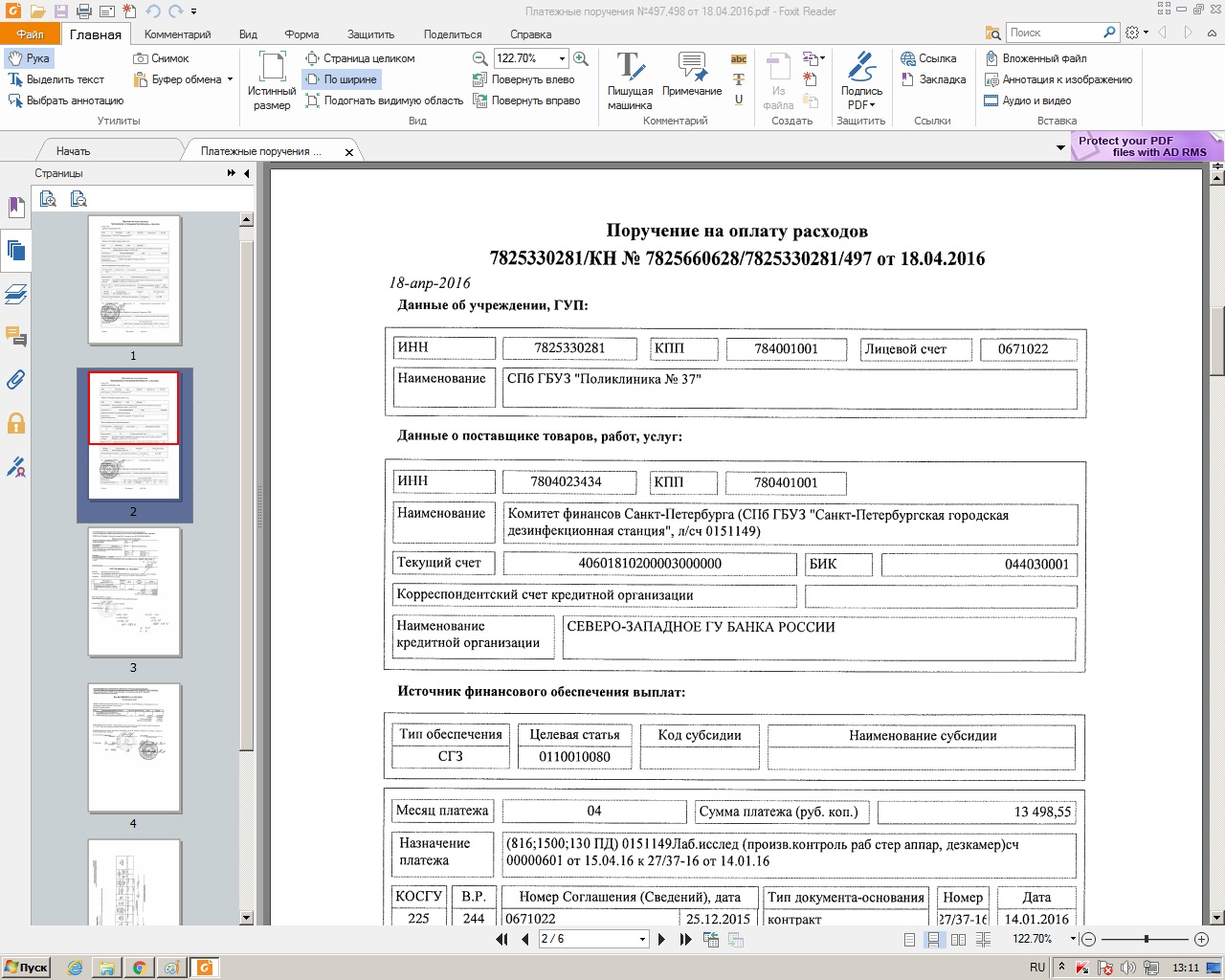Add a Note (Примечание) comment
This screenshot has width=1225, height=980.
(x=692, y=75)
